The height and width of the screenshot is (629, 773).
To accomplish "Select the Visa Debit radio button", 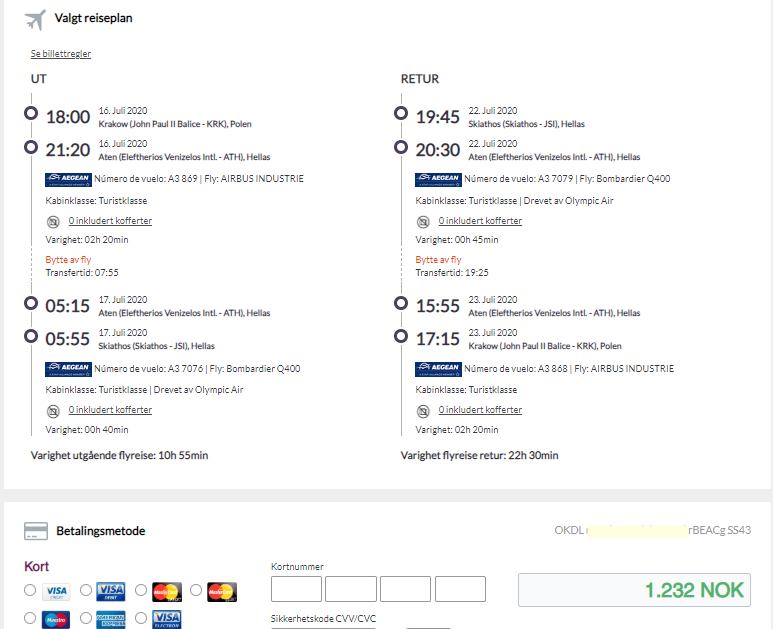I will [86, 590].
